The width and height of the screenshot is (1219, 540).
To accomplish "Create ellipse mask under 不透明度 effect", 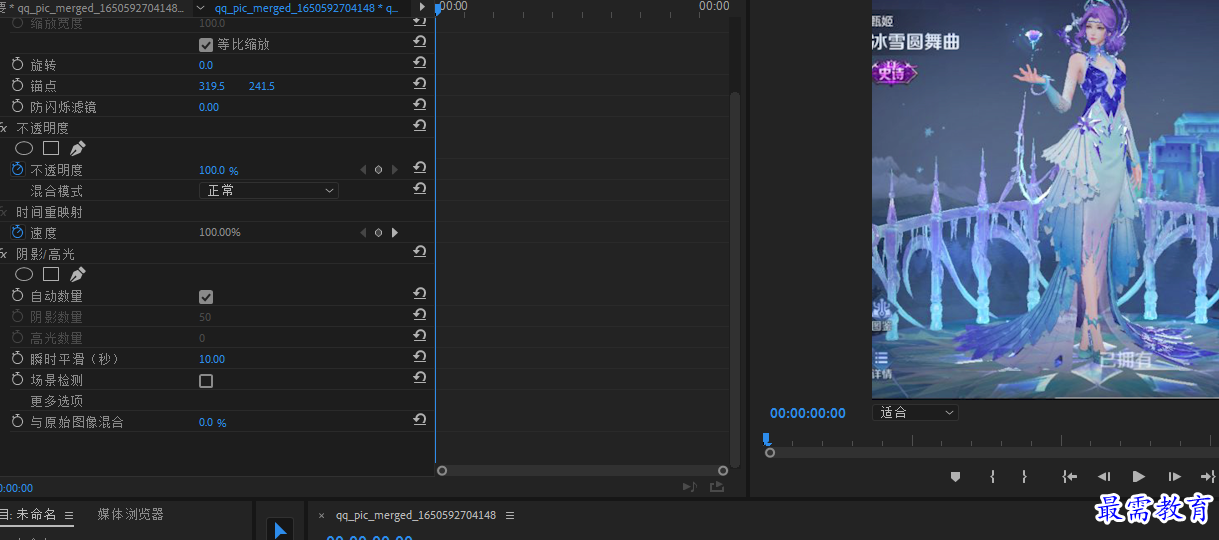I will pos(24,148).
